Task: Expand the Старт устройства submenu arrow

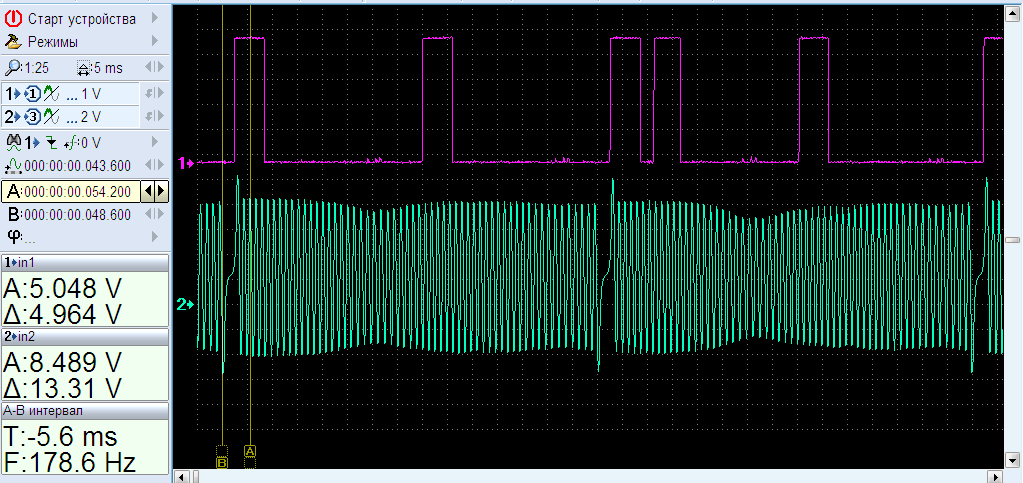Action: click(x=155, y=18)
